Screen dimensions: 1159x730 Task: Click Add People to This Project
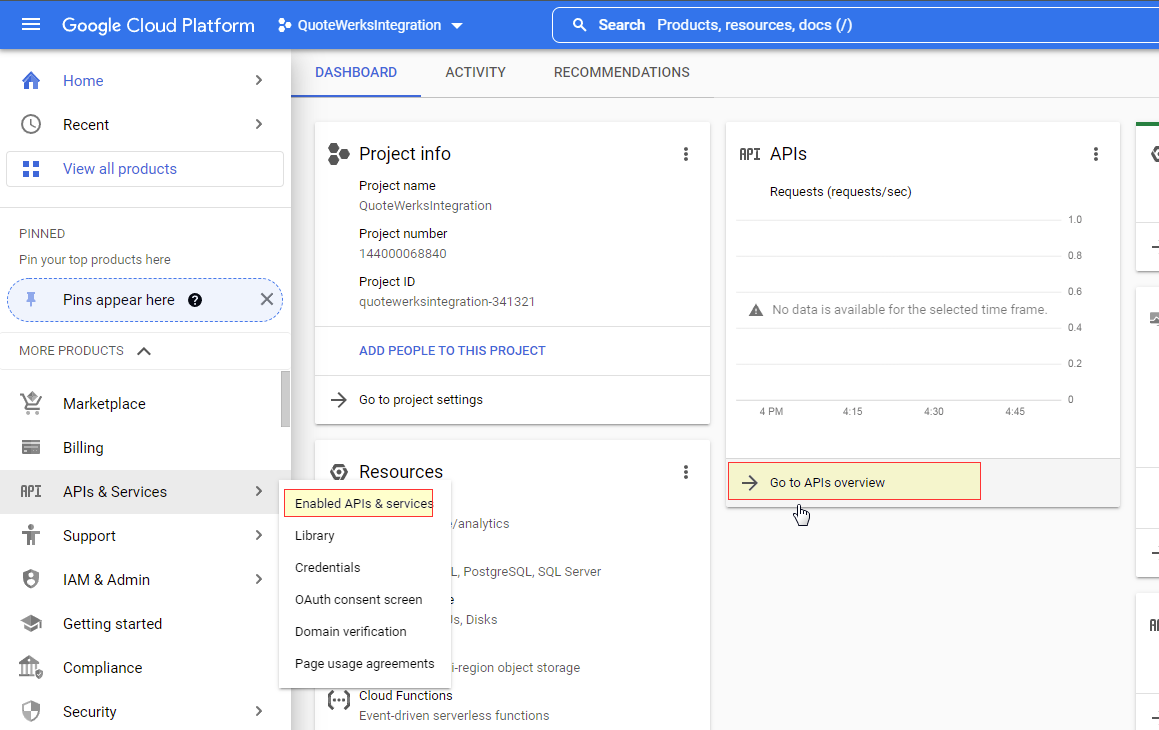[x=452, y=351]
